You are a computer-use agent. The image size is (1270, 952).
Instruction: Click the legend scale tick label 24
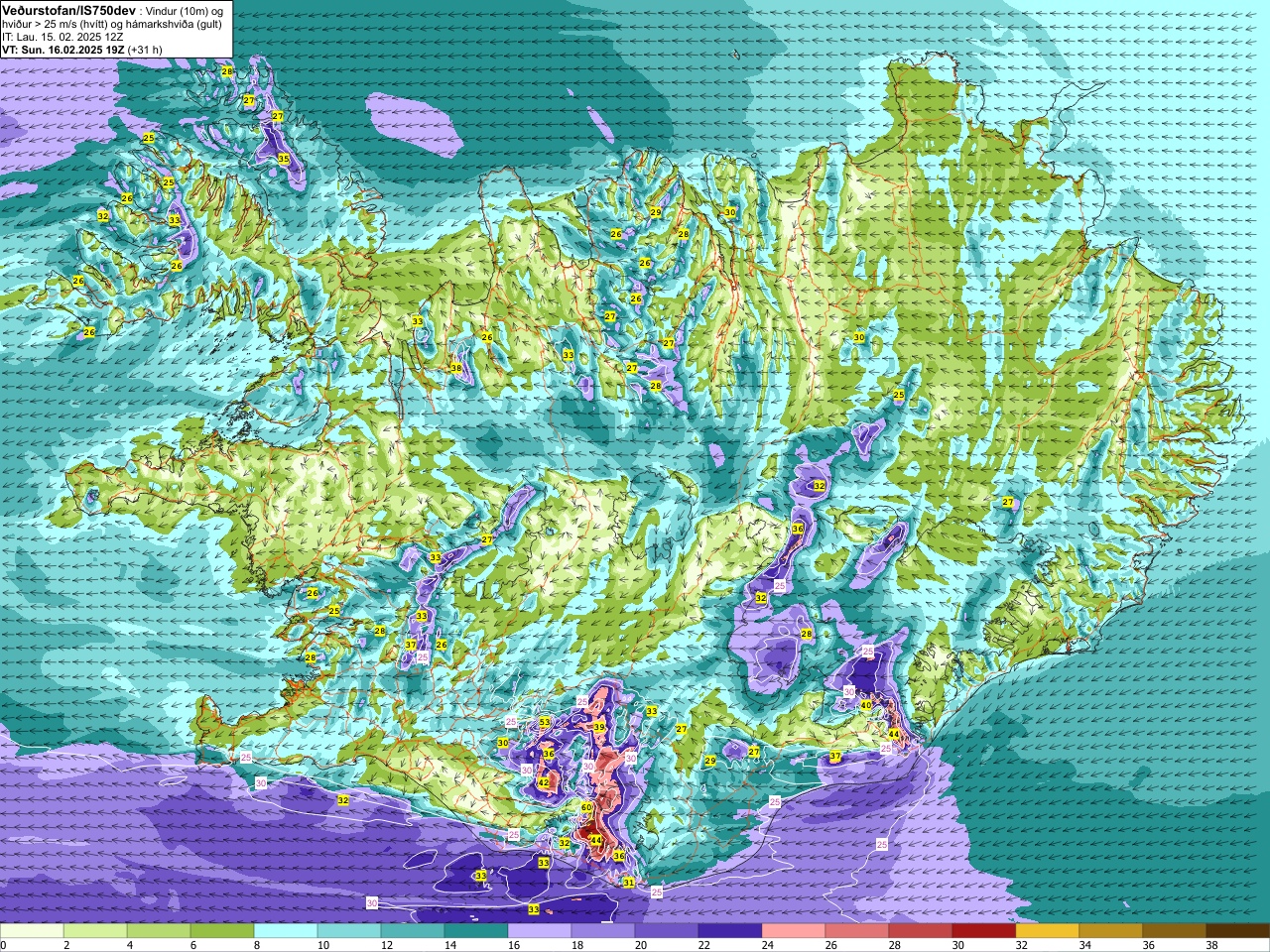pos(768,945)
